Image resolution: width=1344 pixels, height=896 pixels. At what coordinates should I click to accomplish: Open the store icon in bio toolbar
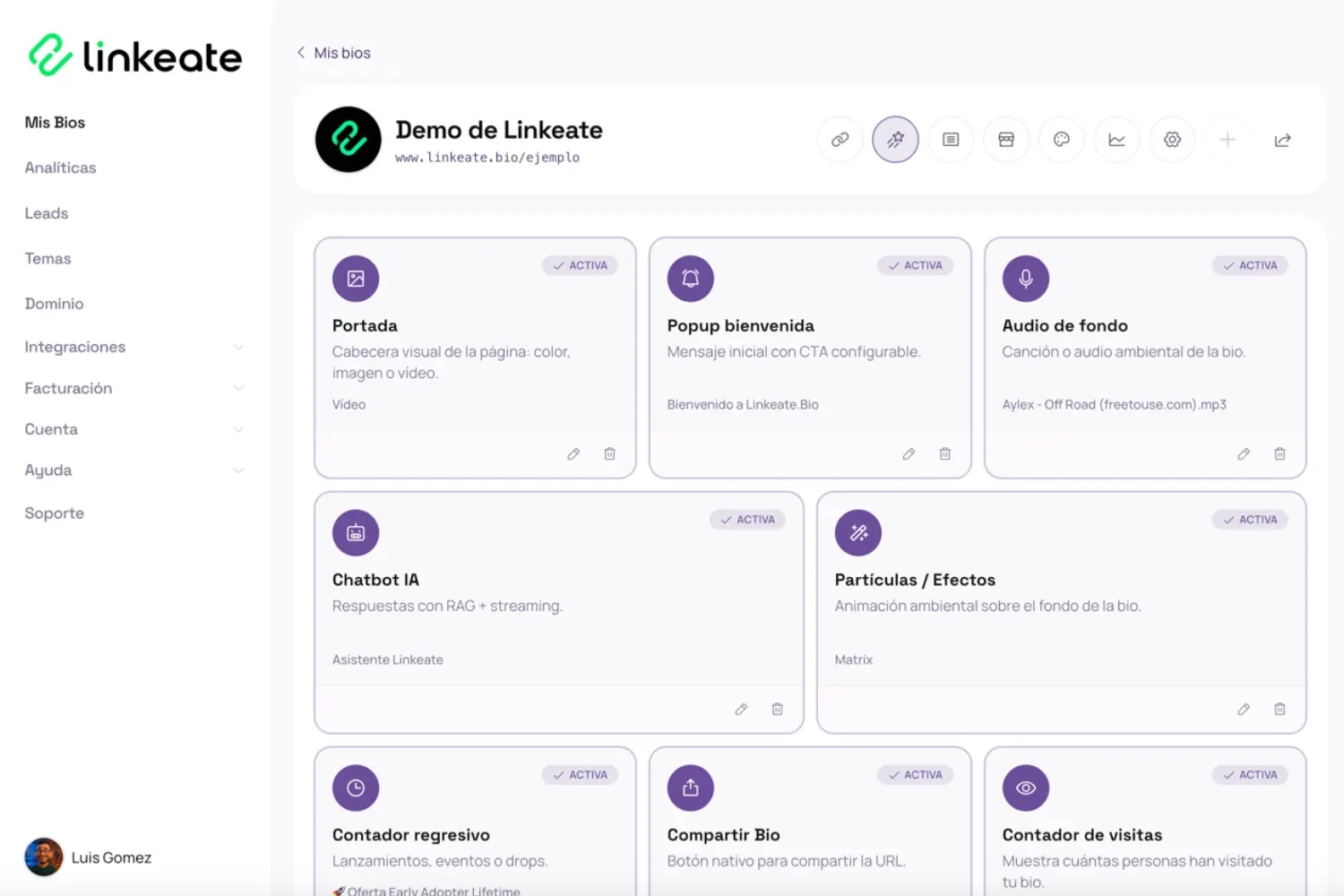[x=1006, y=140]
